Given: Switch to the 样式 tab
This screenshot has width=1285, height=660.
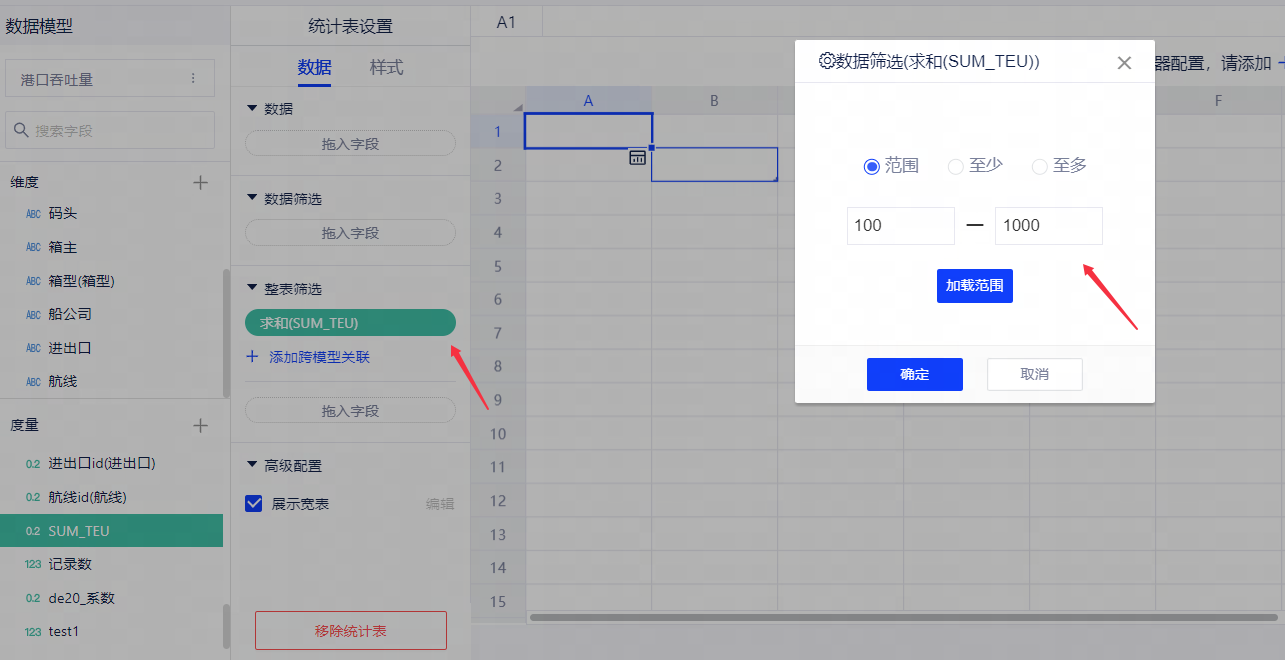Looking at the screenshot, I should [386, 68].
